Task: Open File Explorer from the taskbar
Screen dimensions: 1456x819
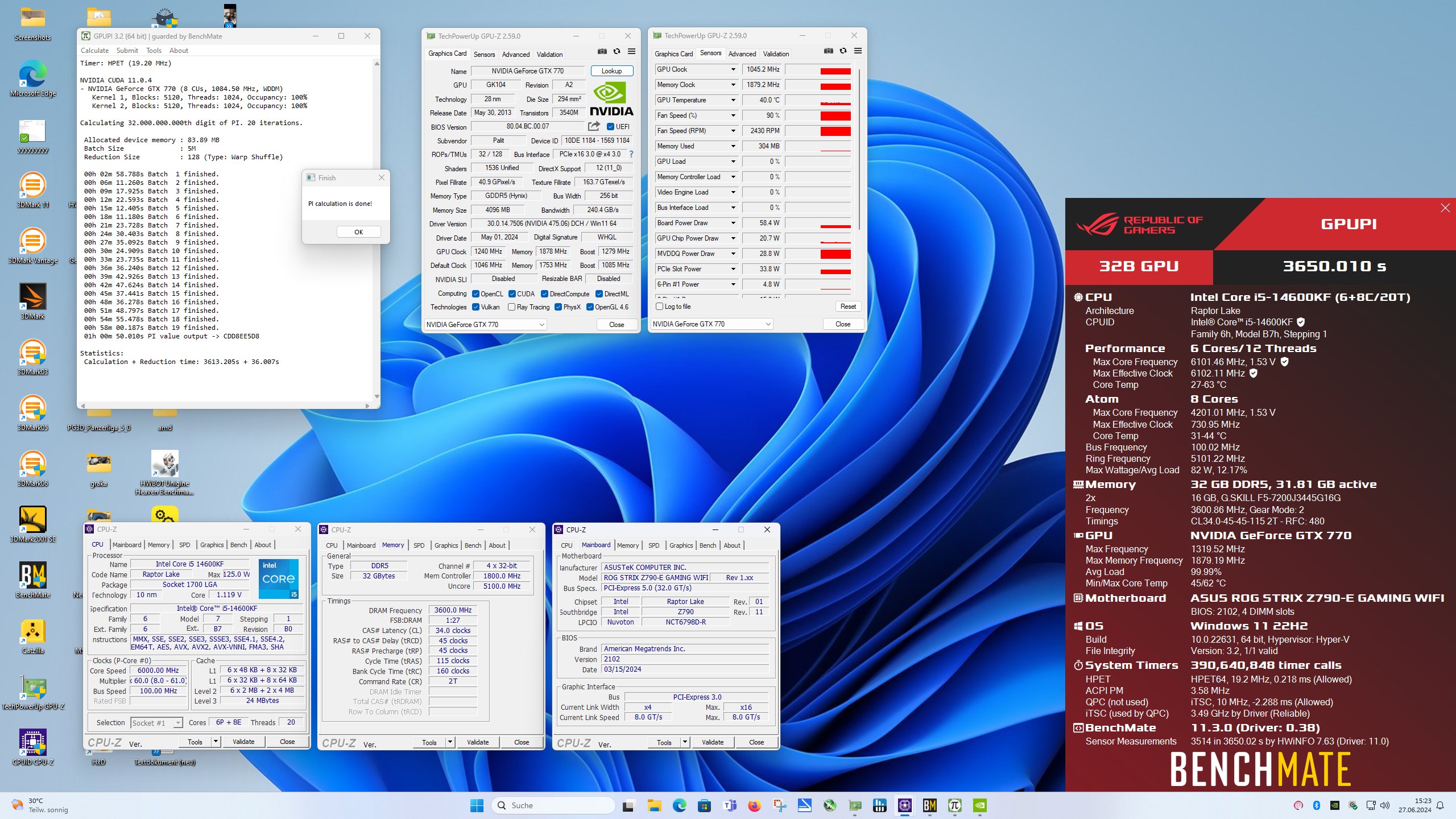Action: (x=654, y=805)
